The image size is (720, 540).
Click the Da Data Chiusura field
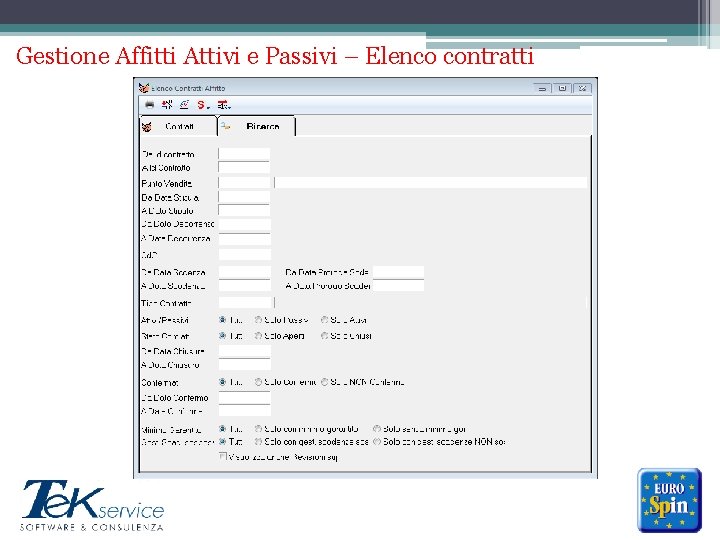pos(244,351)
